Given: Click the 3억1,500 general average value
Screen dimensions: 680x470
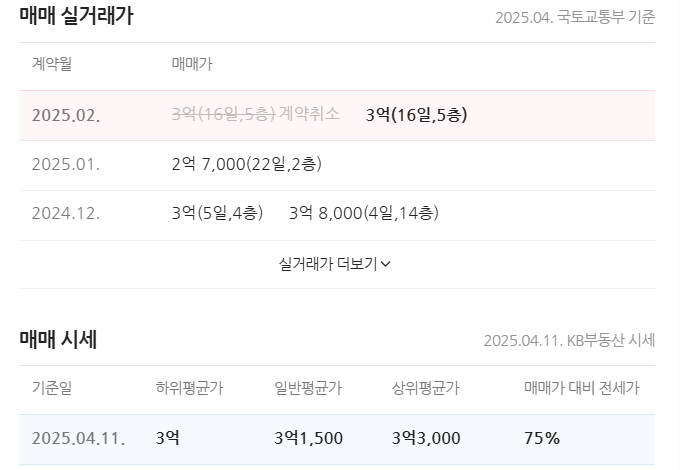Looking at the screenshot, I should click(x=308, y=438).
